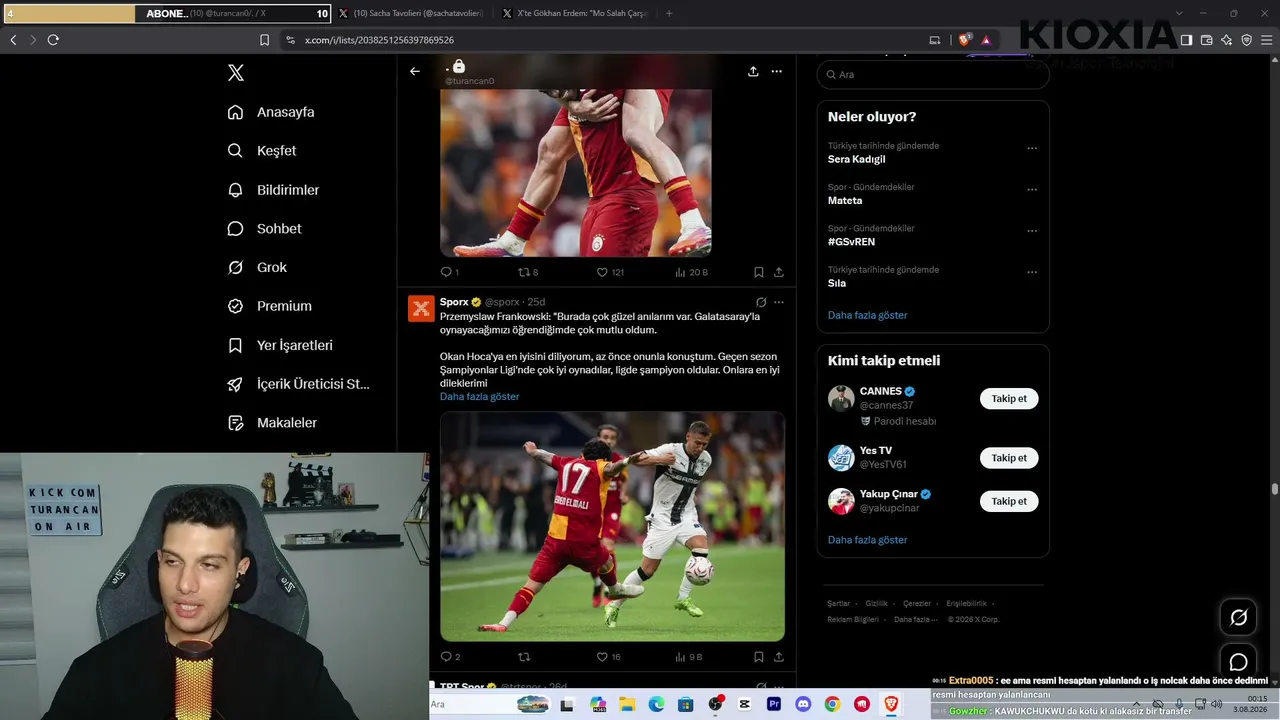Screen dimensions: 1280x720
Task: Open options for the #GSvREN trend
Action: (x=1032, y=231)
